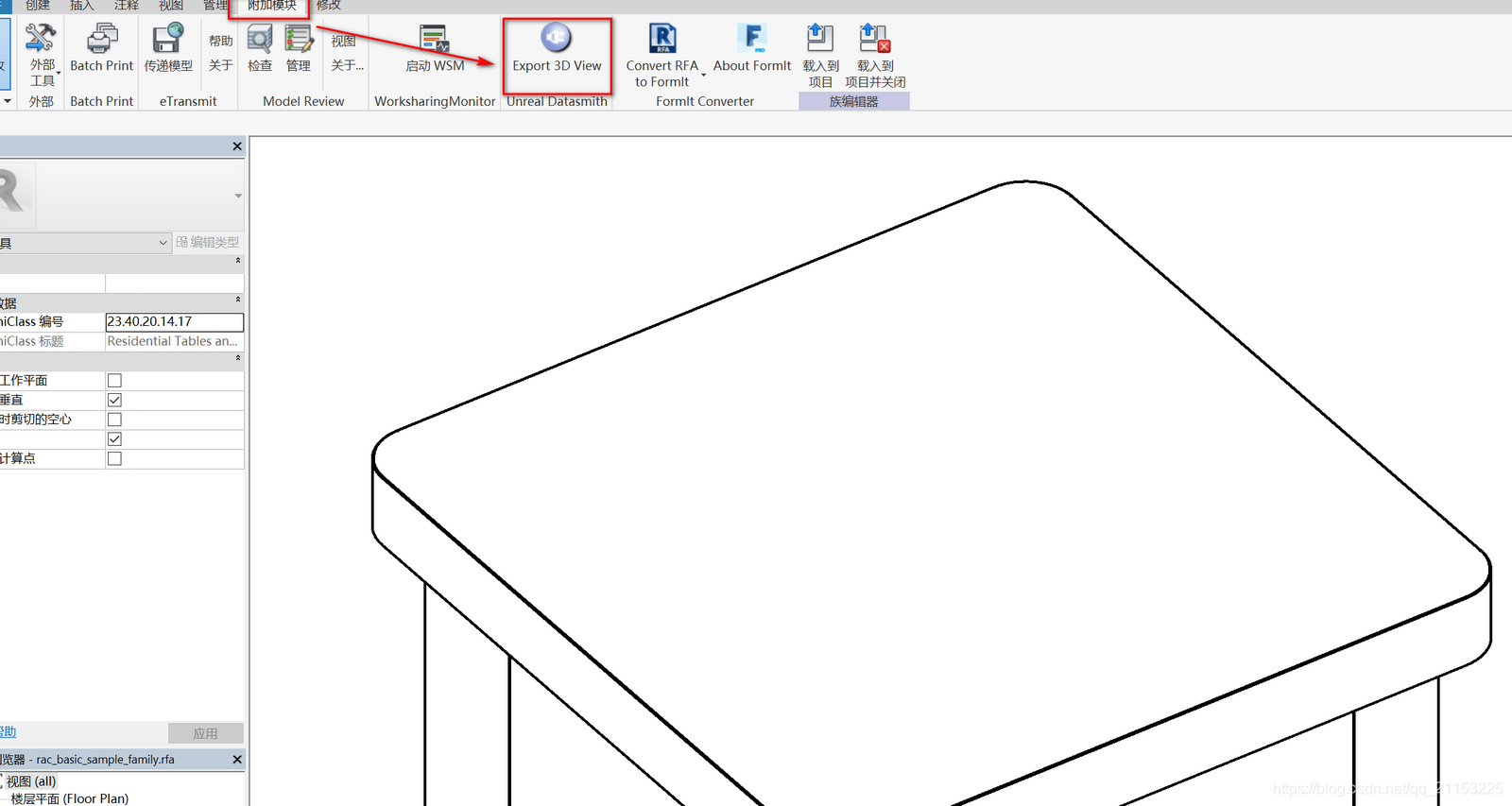Collapse the 数据 identity data section
This screenshot has width=1512, height=806.
pos(238,300)
